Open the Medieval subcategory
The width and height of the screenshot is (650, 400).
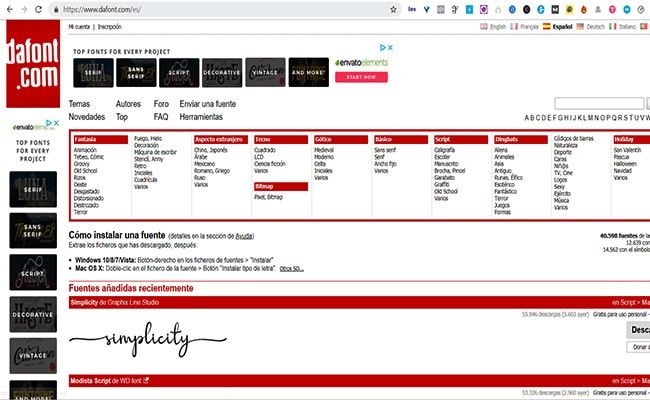point(324,150)
